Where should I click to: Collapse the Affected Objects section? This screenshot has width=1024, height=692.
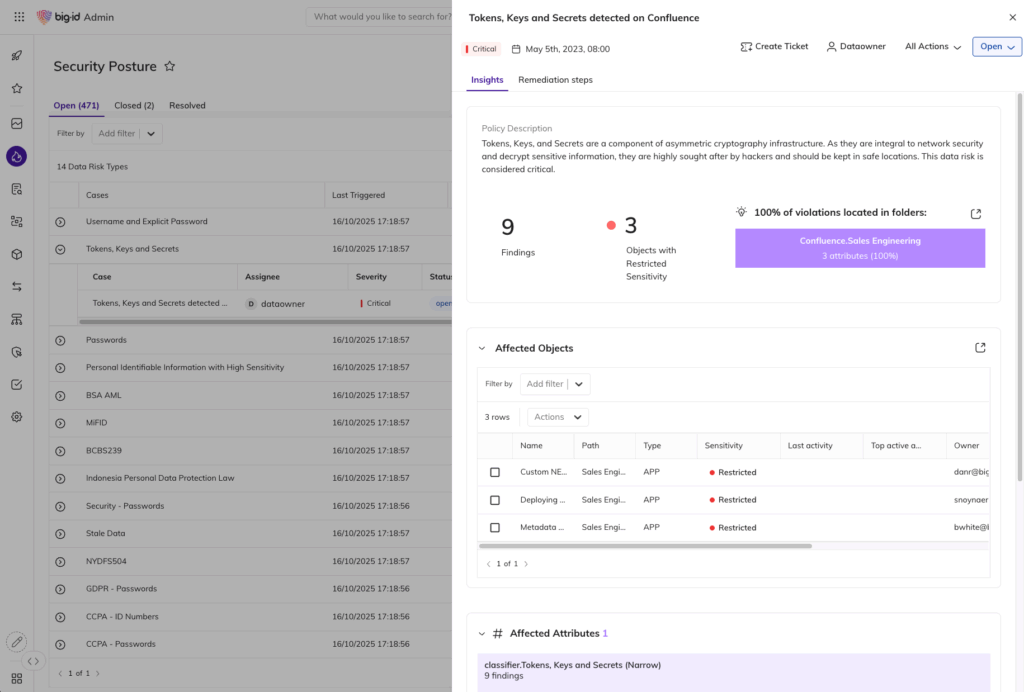(x=482, y=349)
